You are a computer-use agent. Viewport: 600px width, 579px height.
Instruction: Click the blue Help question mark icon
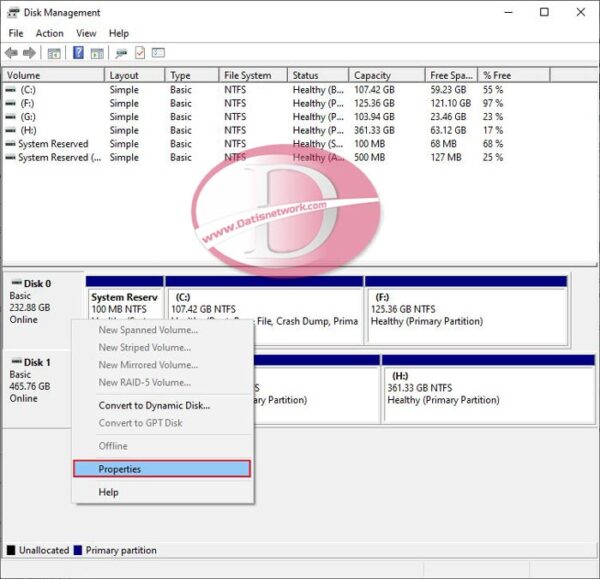point(78,53)
